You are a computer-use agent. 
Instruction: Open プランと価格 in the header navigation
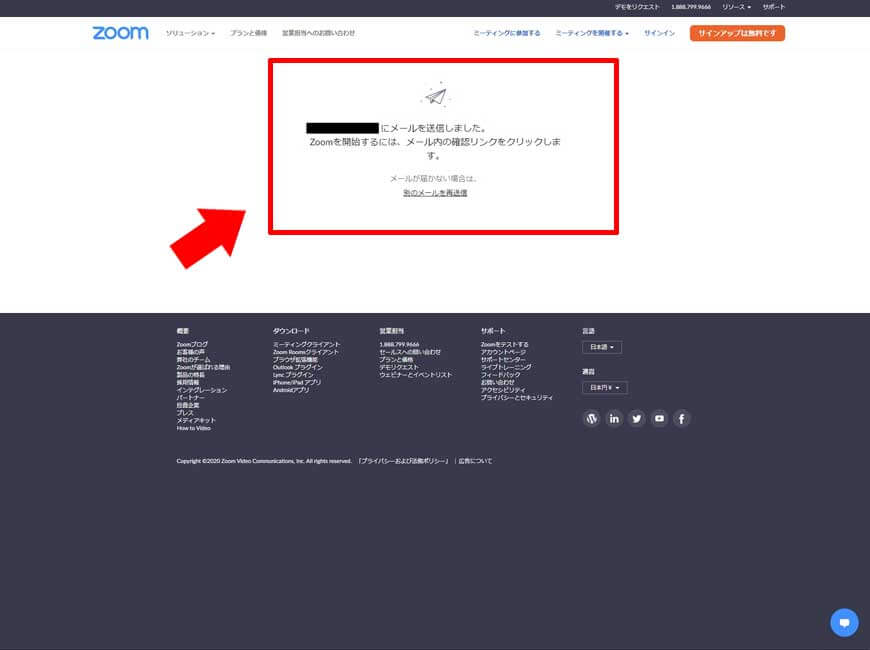tap(249, 33)
